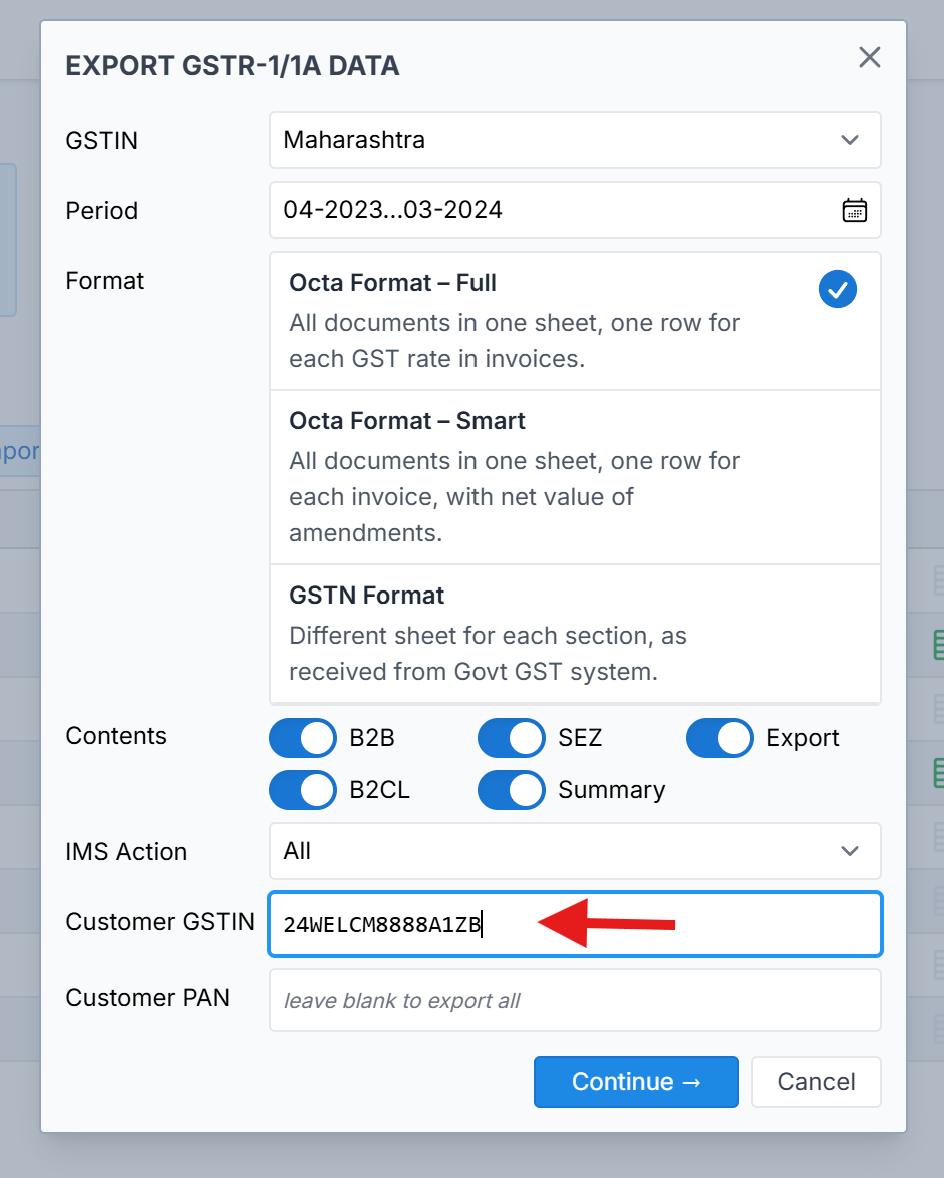Viewport: 944px width, 1178px height.
Task: Focus the Customer PAN input field
Action: [574, 1000]
